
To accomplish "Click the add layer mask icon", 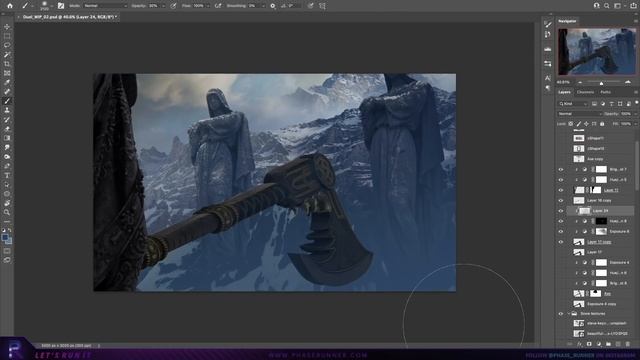I will coord(589,344).
